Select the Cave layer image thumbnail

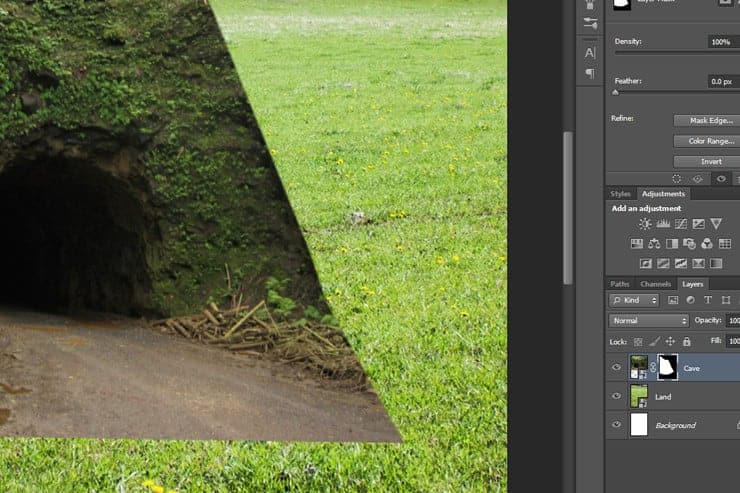[639, 368]
